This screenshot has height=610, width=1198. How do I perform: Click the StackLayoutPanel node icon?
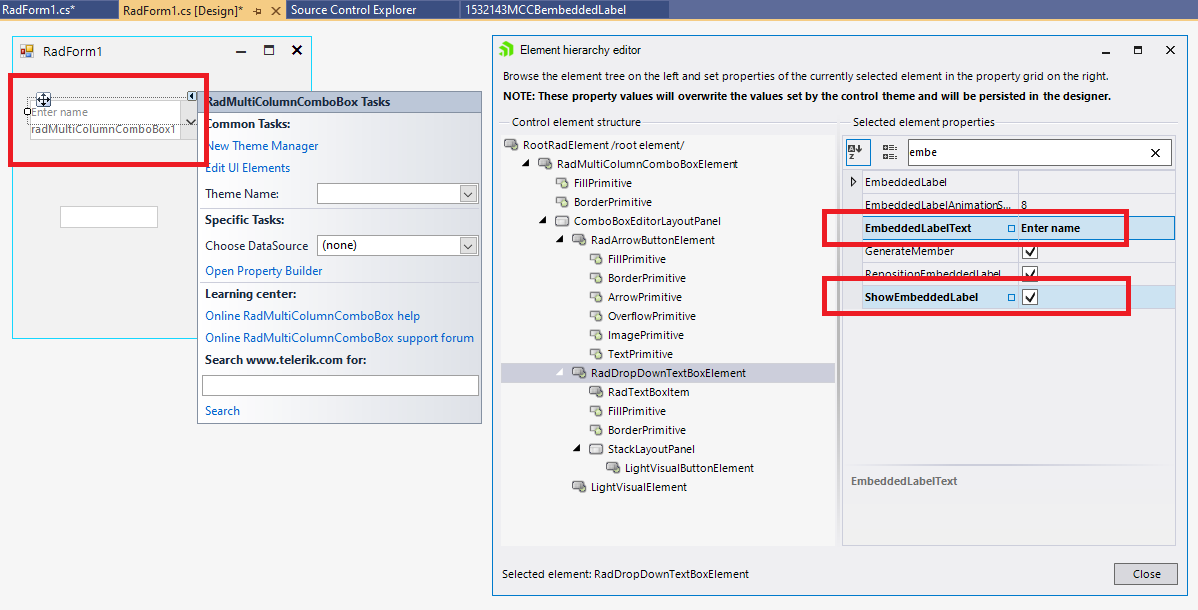(596, 449)
